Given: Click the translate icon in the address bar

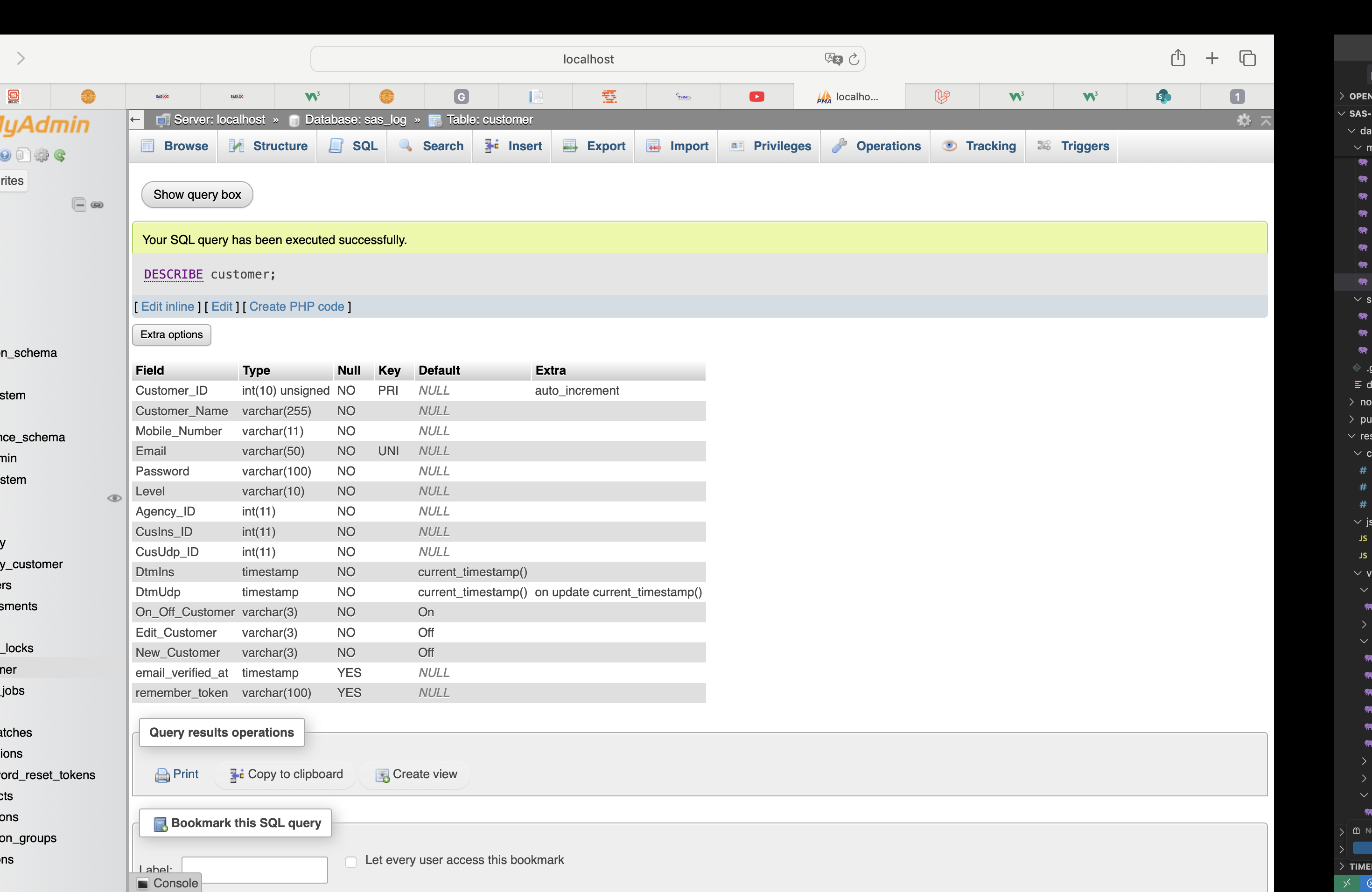Looking at the screenshot, I should click(833, 59).
